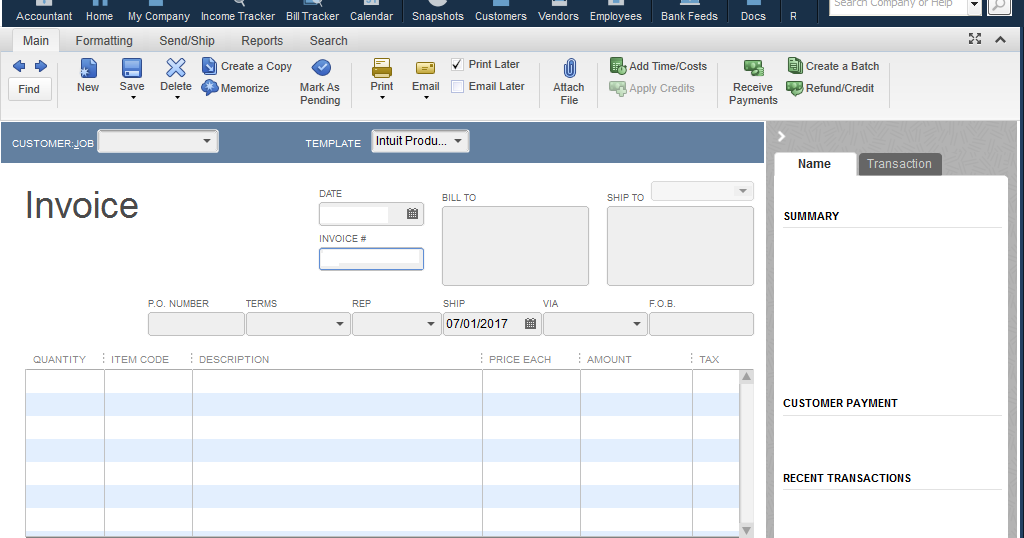The width and height of the screenshot is (1024, 538).
Task: Click the Memorize icon
Action: click(209, 87)
